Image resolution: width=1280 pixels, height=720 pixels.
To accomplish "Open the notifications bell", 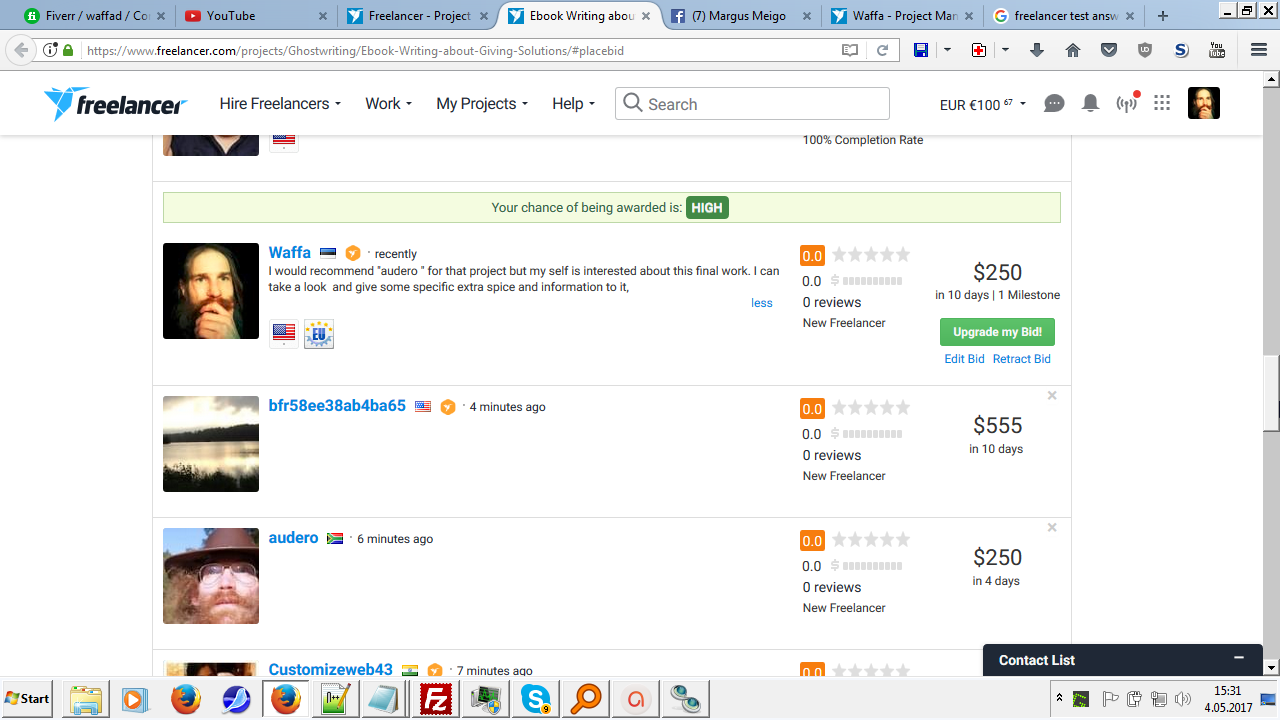I will [x=1090, y=103].
